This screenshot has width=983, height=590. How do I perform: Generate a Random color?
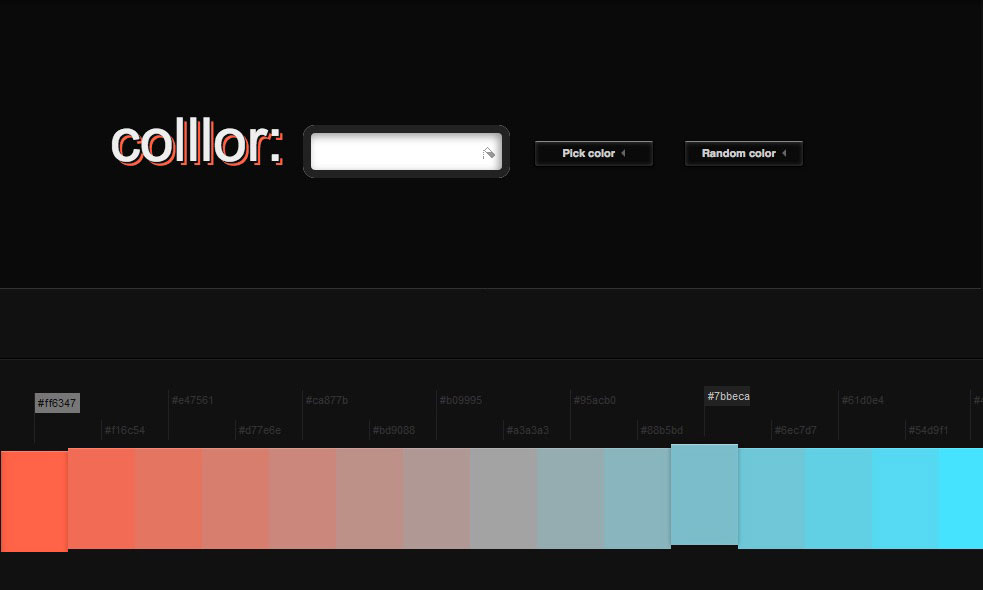tap(743, 153)
